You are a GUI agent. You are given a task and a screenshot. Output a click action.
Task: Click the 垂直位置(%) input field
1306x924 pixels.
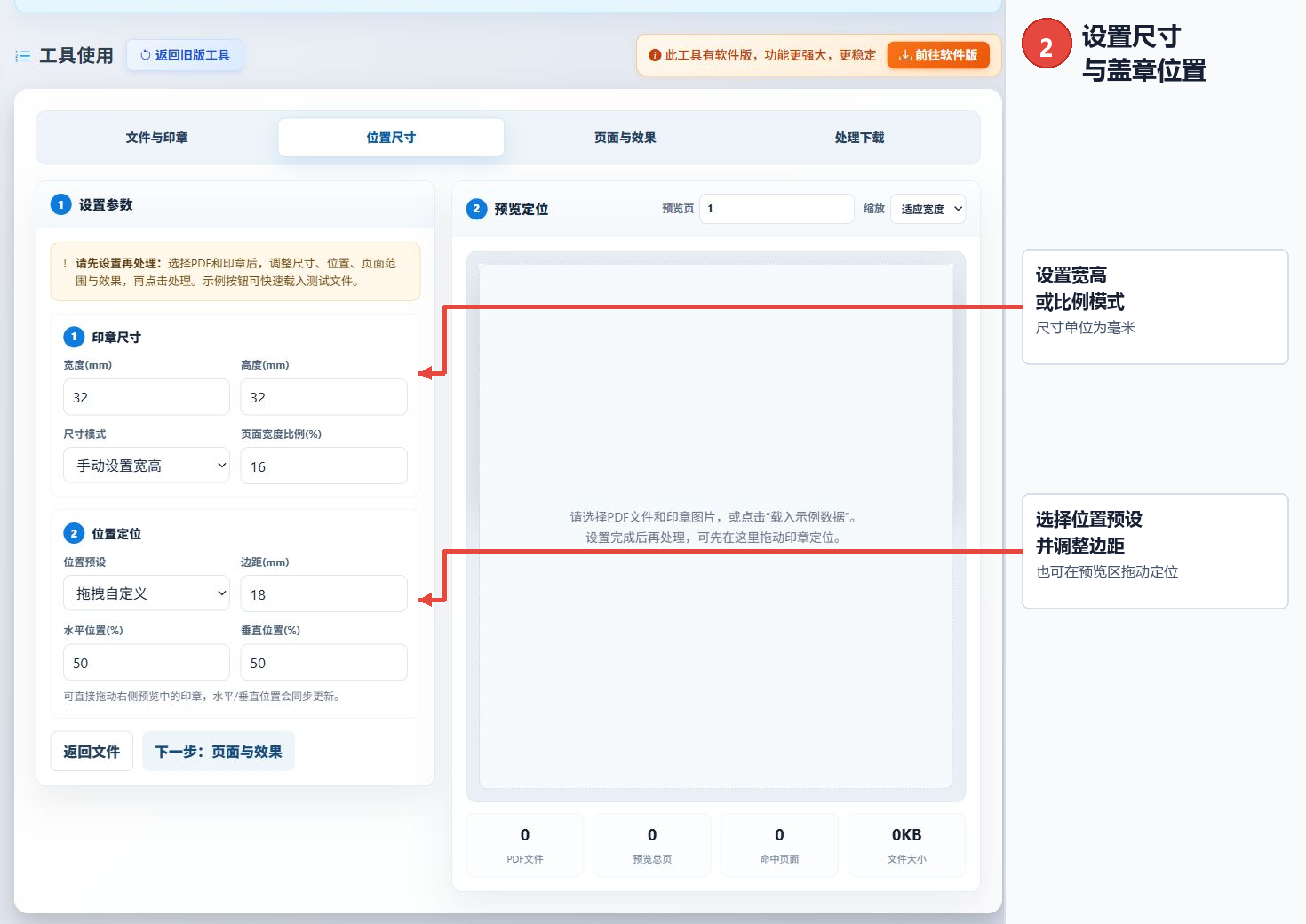324,663
